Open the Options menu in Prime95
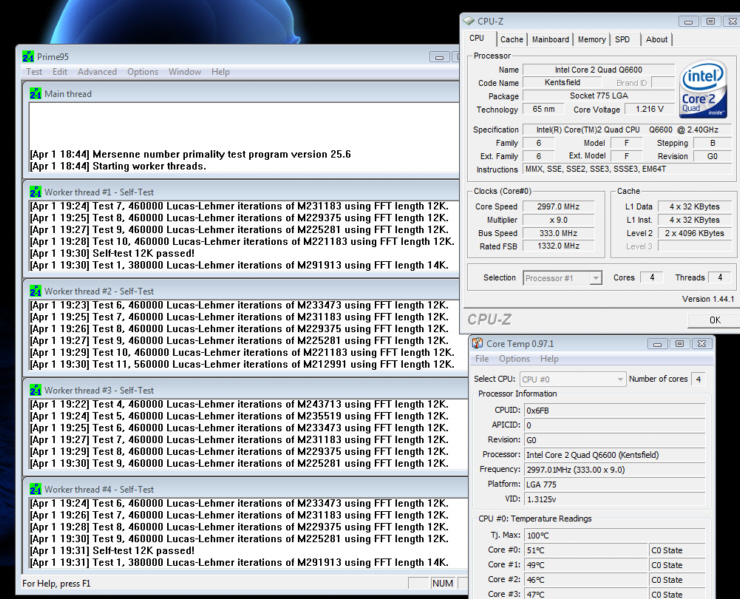The width and height of the screenshot is (740, 599). (143, 72)
